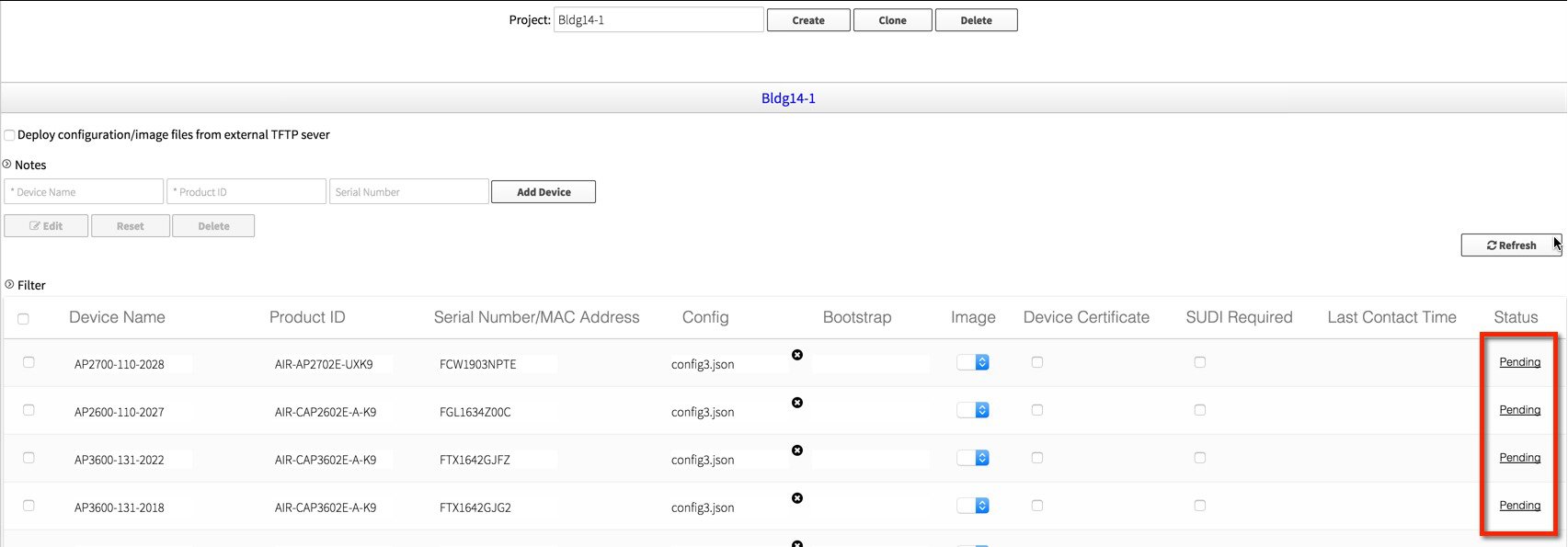The height and width of the screenshot is (547, 1568).
Task: Check SUDI Required for AP3600-131-2022
Action: [1200, 458]
